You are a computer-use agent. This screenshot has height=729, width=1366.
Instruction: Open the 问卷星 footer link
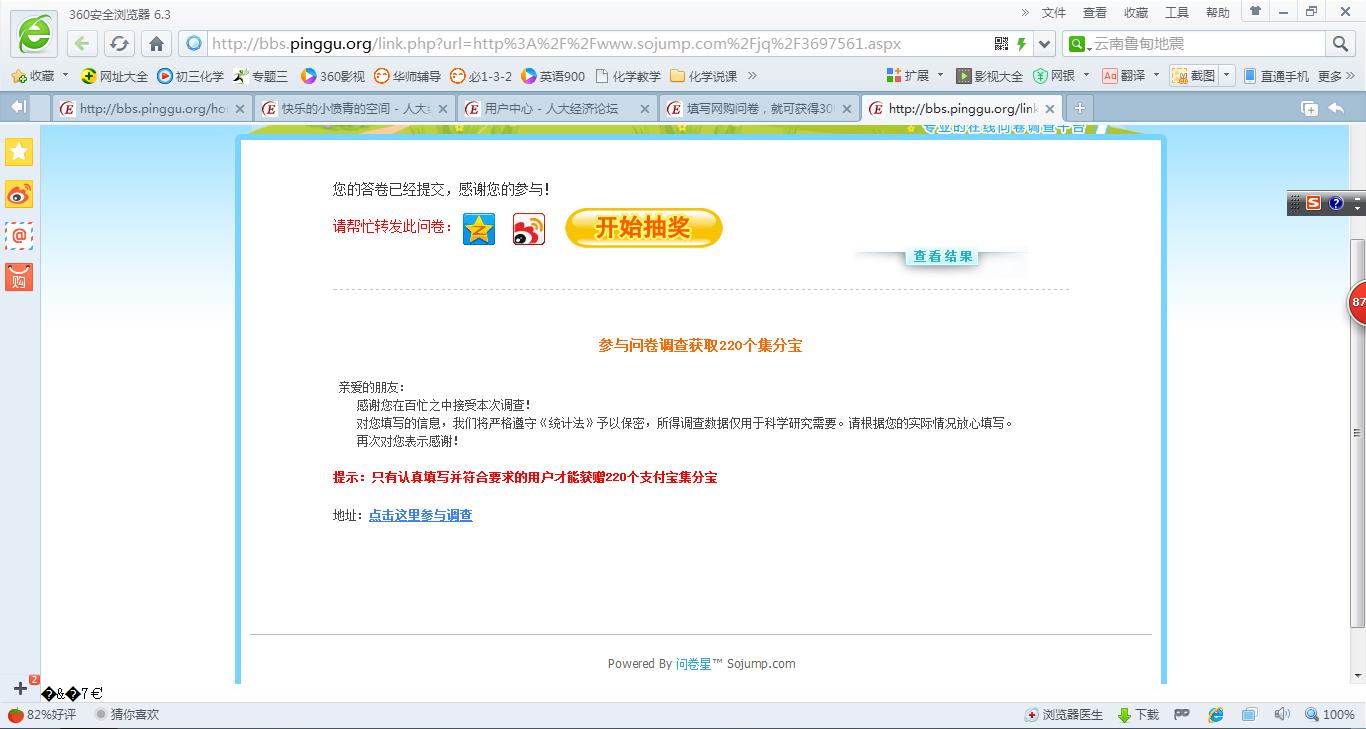(693, 663)
